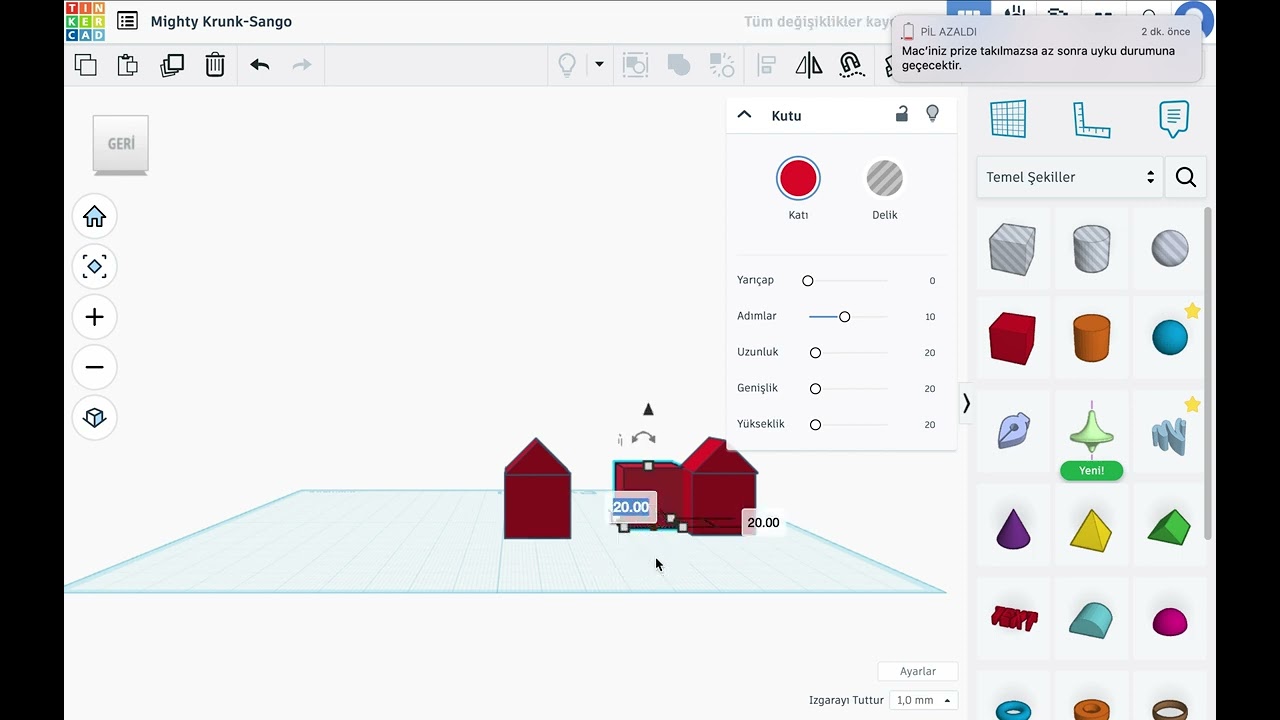Pick the Scribble pen shape
The width and height of the screenshot is (1280, 720).
point(1012,431)
